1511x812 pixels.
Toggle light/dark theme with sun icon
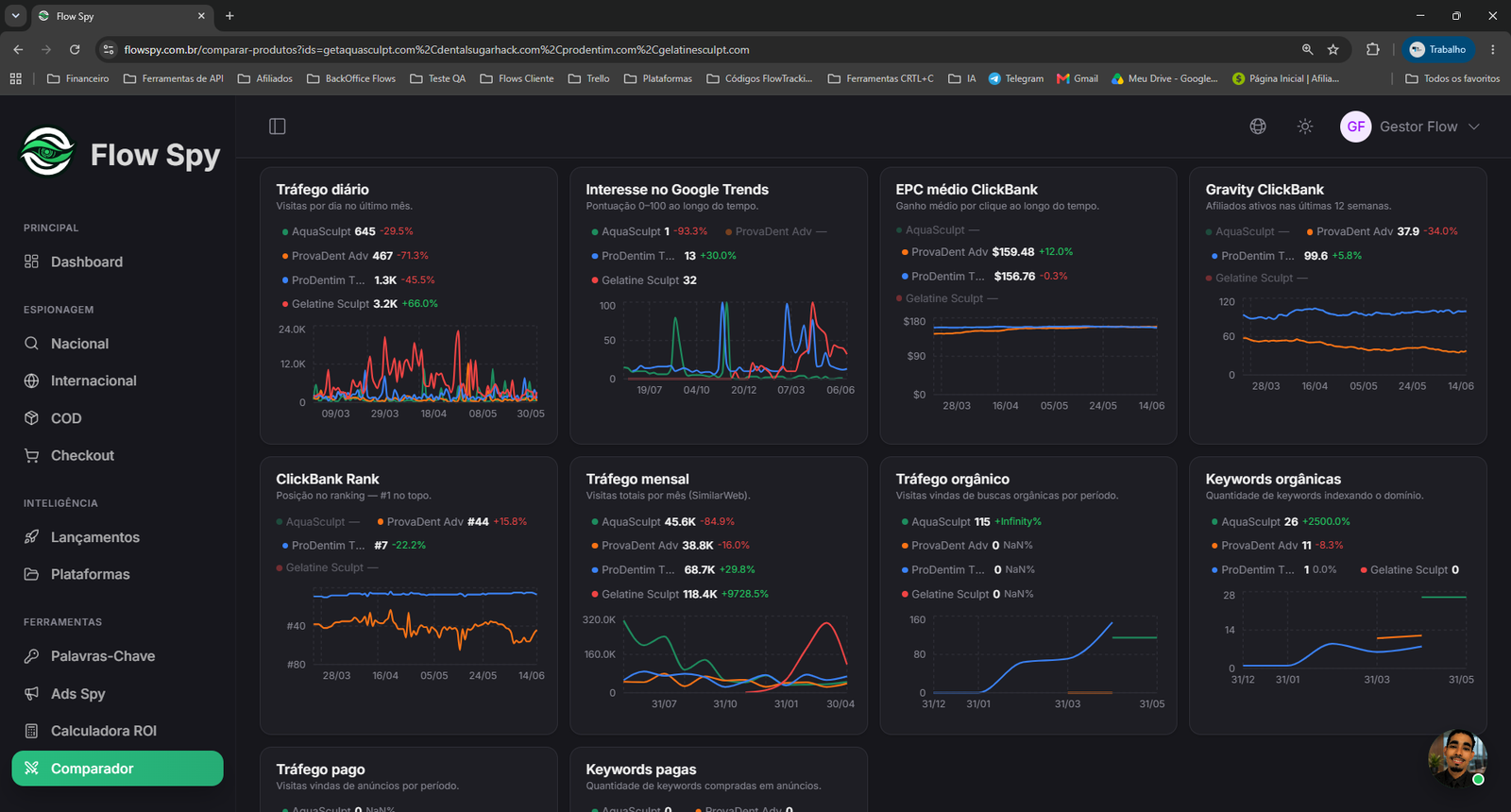[1305, 127]
